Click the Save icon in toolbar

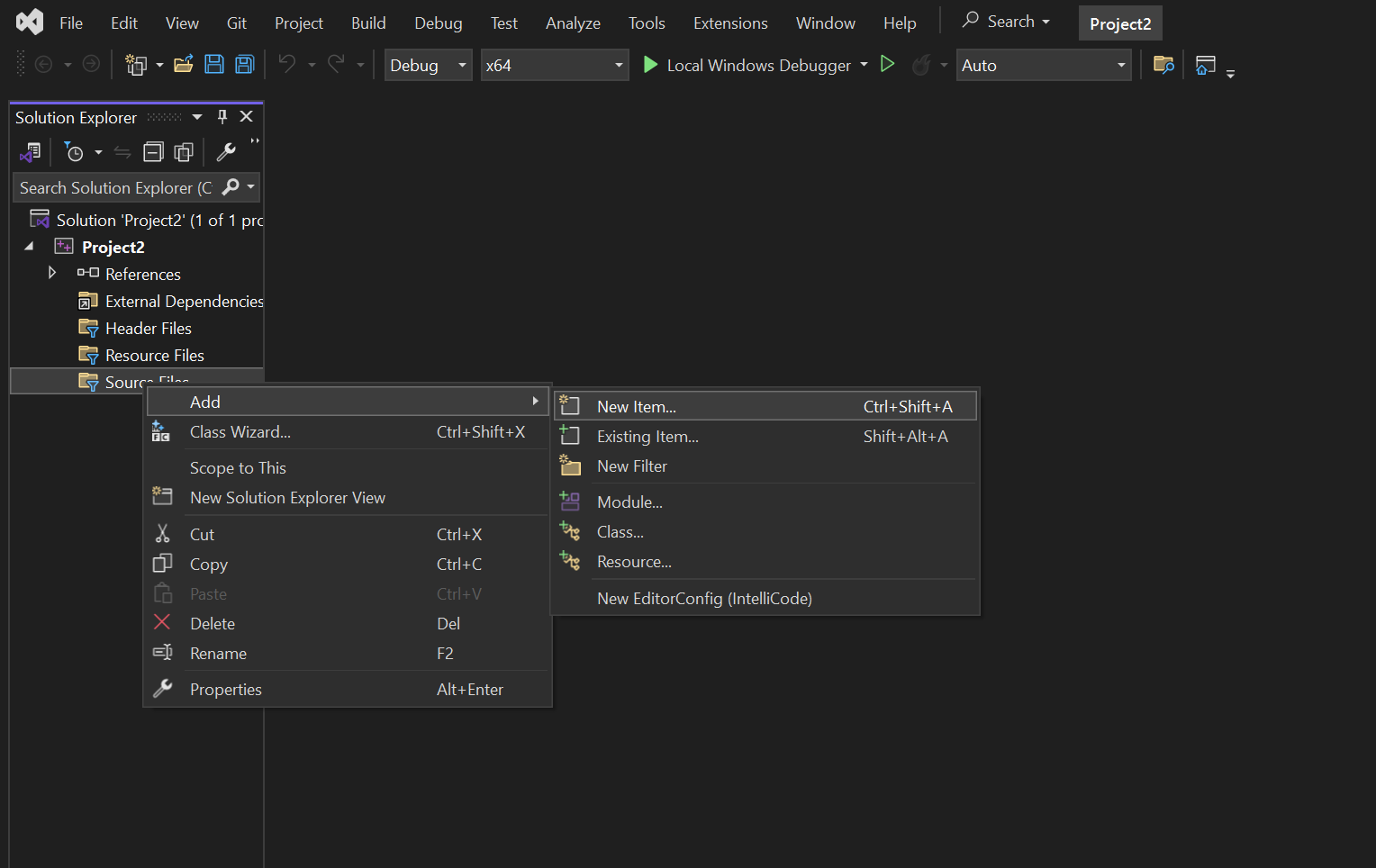pyautogui.click(x=214, y=64)
